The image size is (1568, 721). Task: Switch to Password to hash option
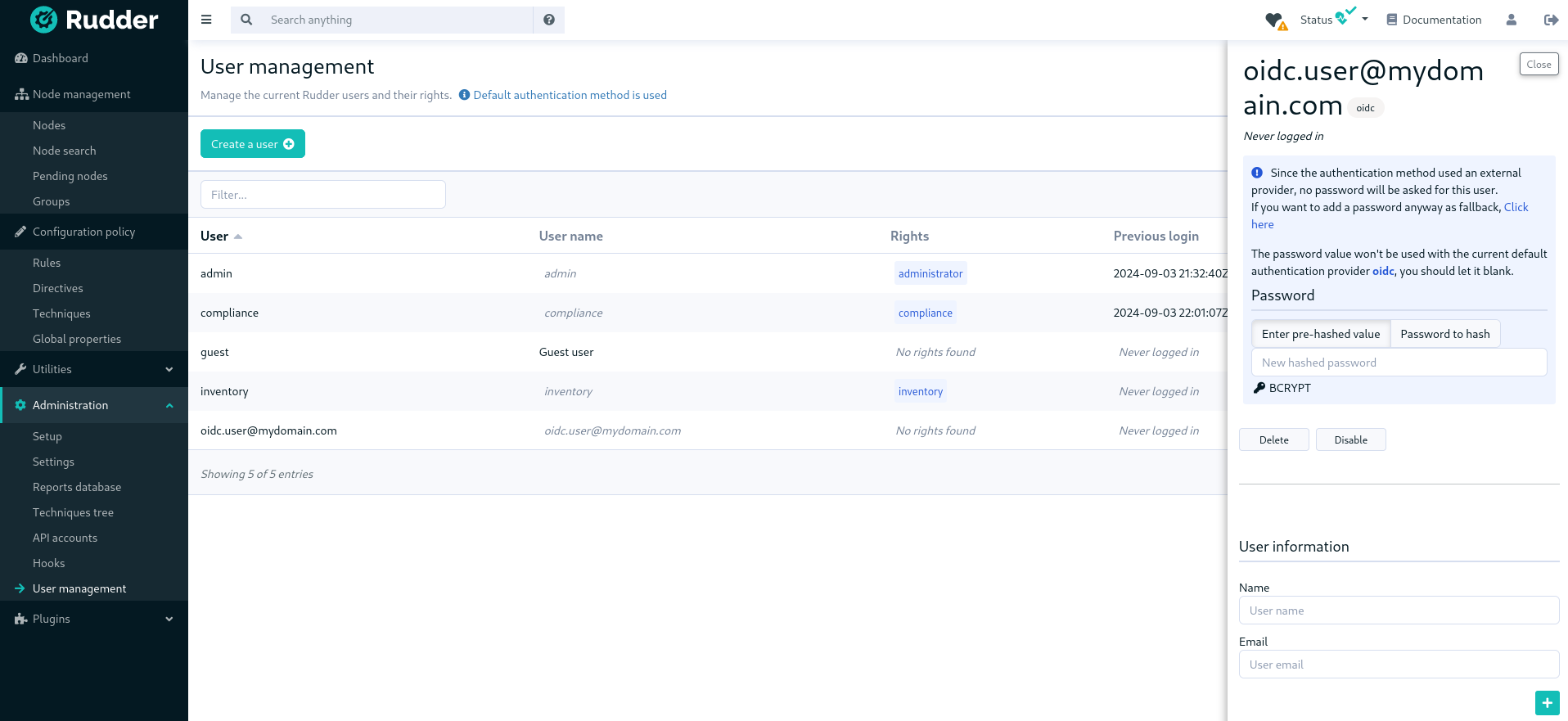click(1444, 334)
